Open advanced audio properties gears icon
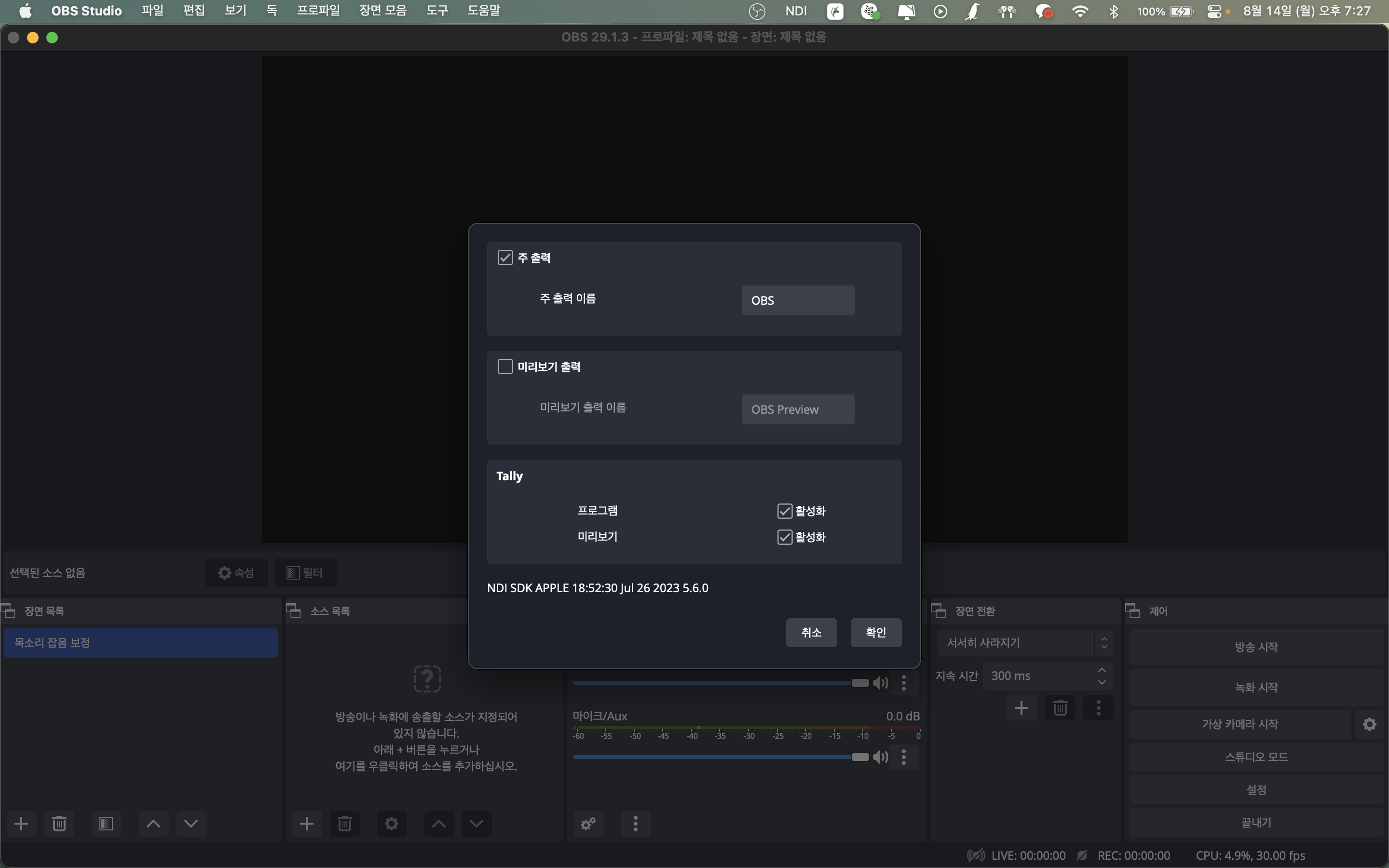Image resolution: width=1389 pixels, height=868 pixels. [x=588, y=824]
